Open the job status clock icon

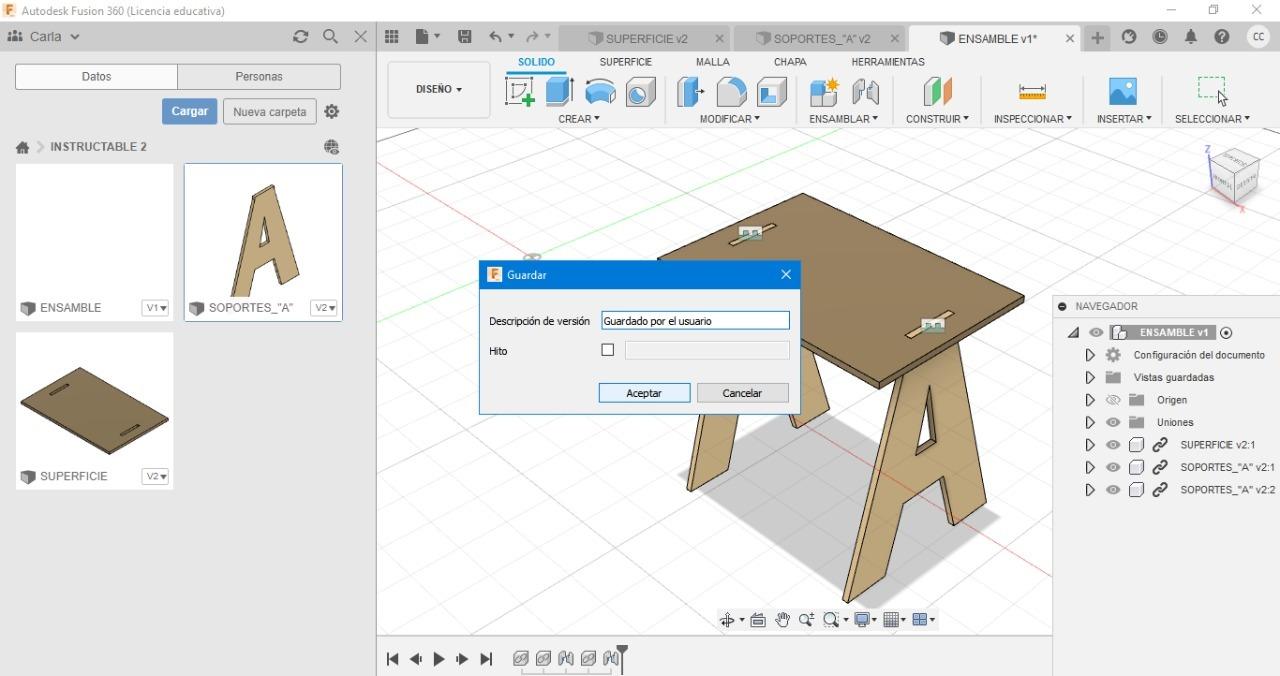(1160, 37)
